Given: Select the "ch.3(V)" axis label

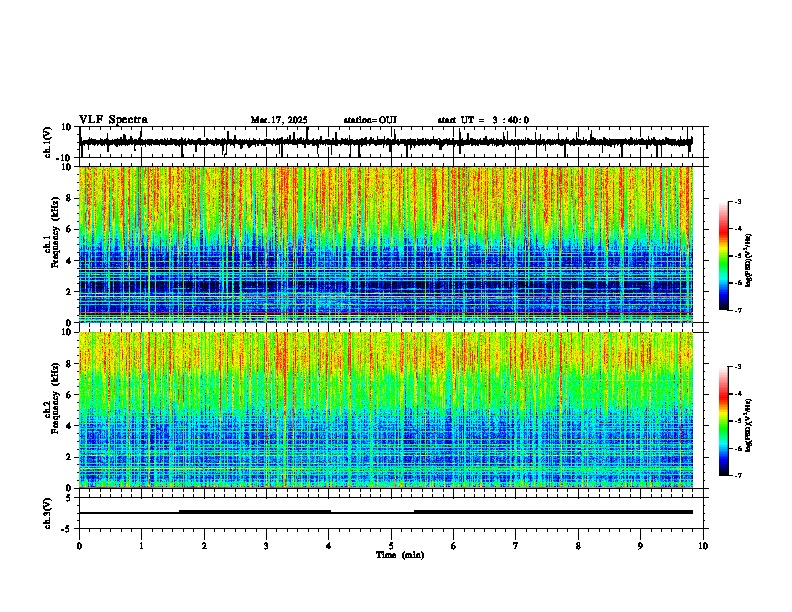Looking at the screenshot, I should [48, 513].
